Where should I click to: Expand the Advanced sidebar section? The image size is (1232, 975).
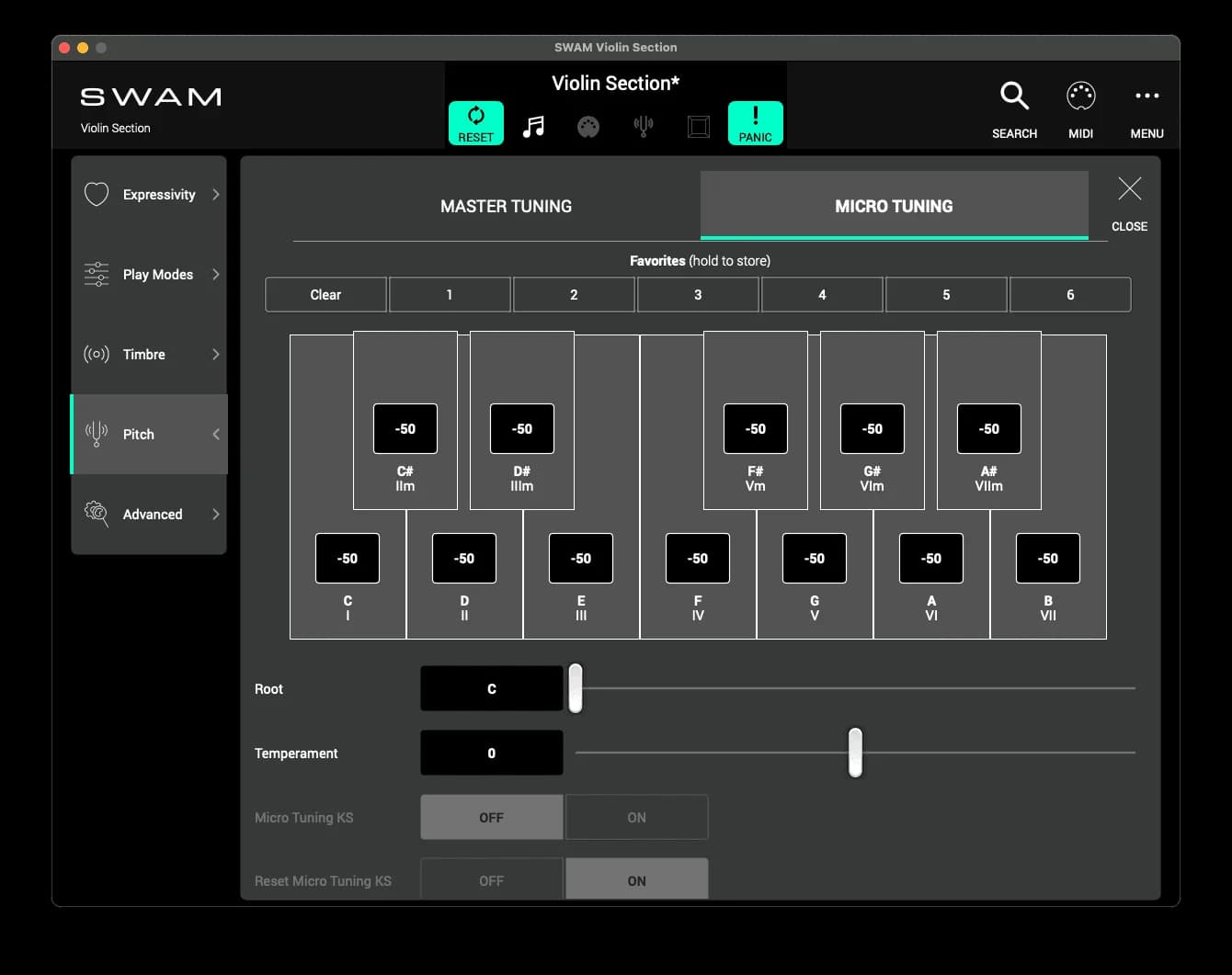pyautogui.click(x=149, y=515)
